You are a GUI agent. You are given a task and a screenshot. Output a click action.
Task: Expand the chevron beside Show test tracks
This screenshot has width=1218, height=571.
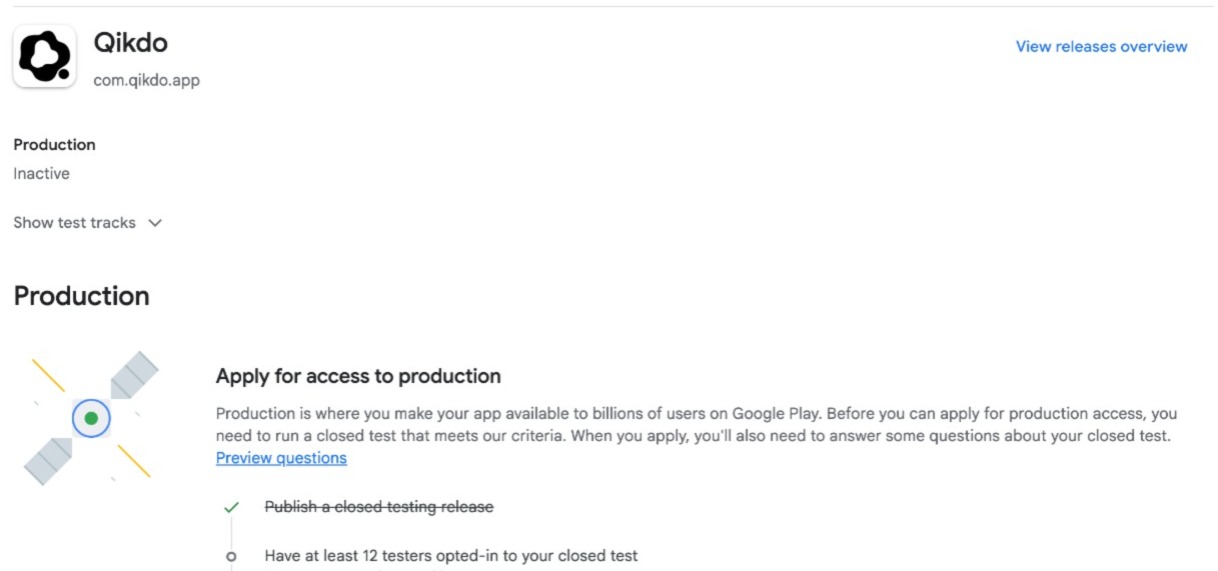pos(155,223)
